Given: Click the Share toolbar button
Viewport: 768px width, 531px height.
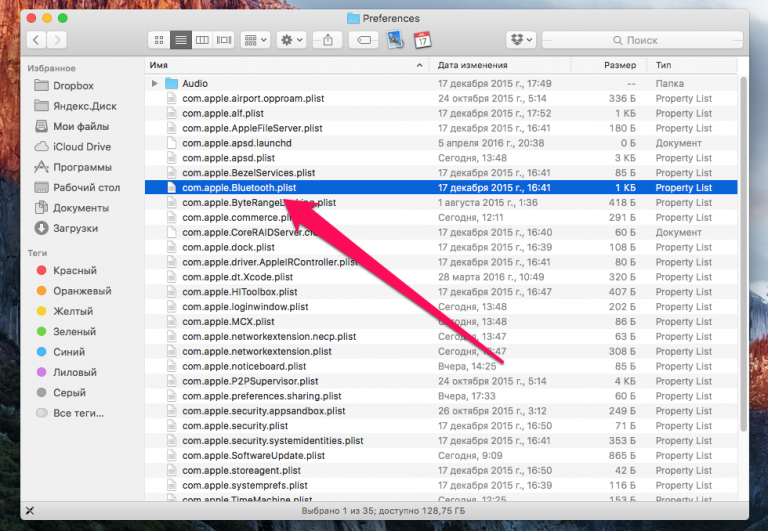Looking at the screenshot, I should pyautogui.click(x=328, y=40).
